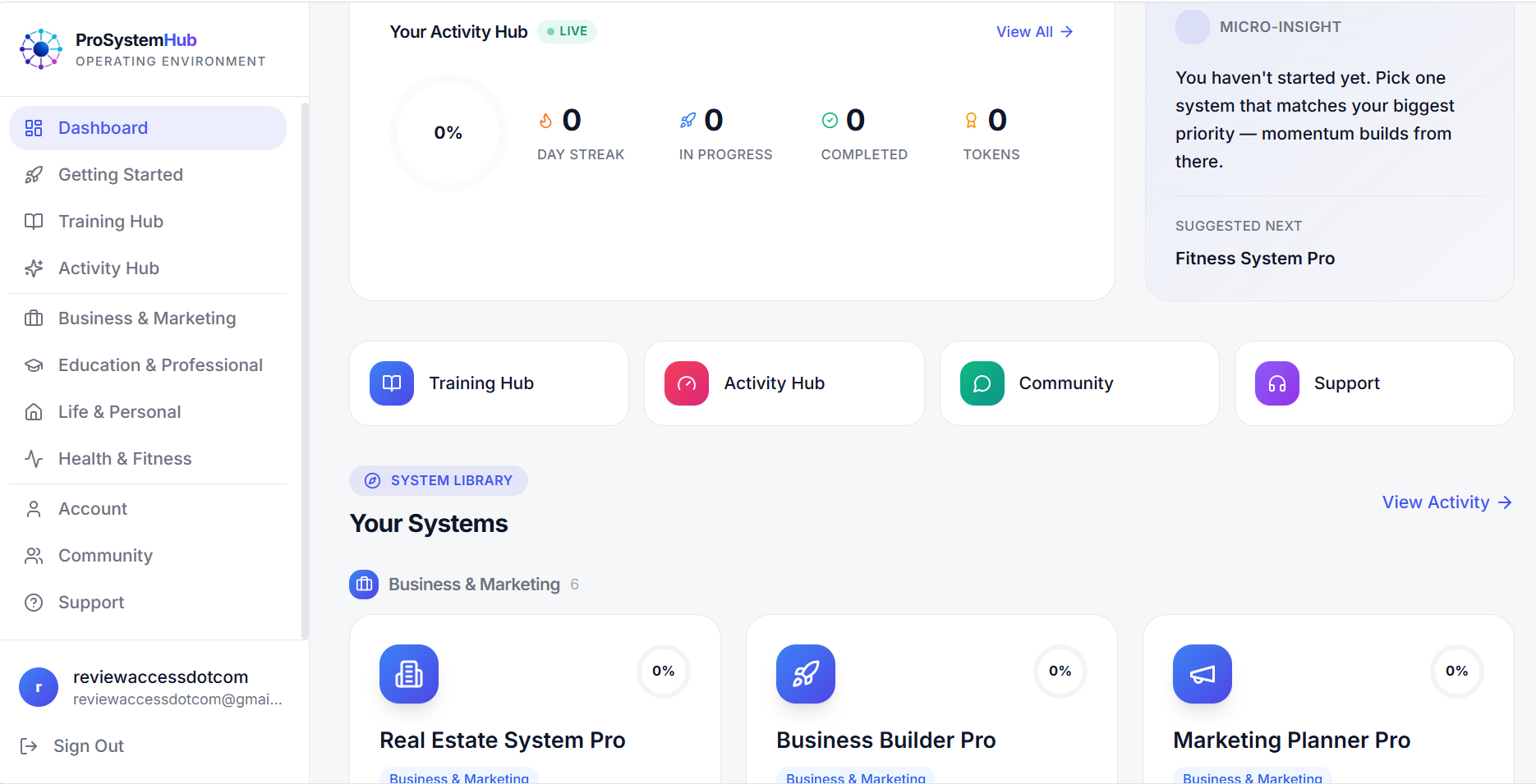Click the purple Support headphones icon
The image size is (1536, 784).
1277,383
